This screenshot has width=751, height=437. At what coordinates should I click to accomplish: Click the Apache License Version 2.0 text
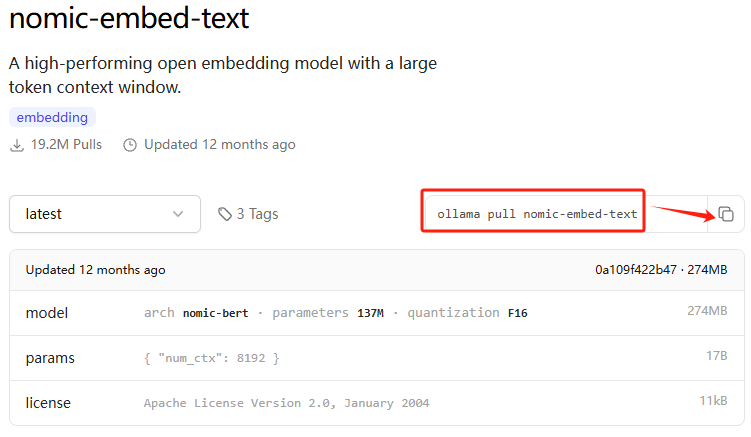pos(286,403)
